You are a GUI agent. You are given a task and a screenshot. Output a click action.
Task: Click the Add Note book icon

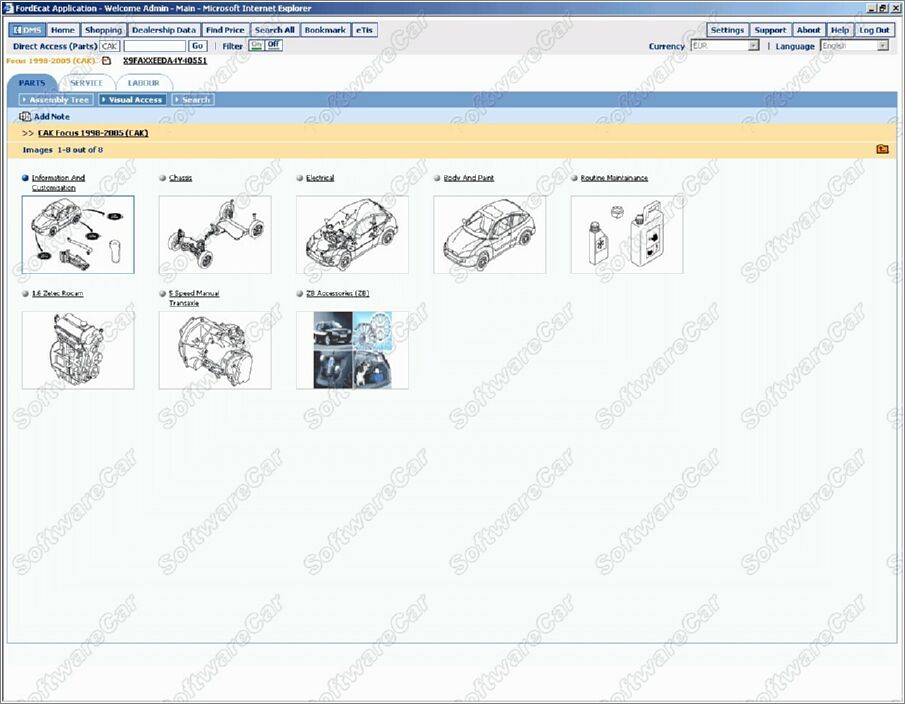26,117
